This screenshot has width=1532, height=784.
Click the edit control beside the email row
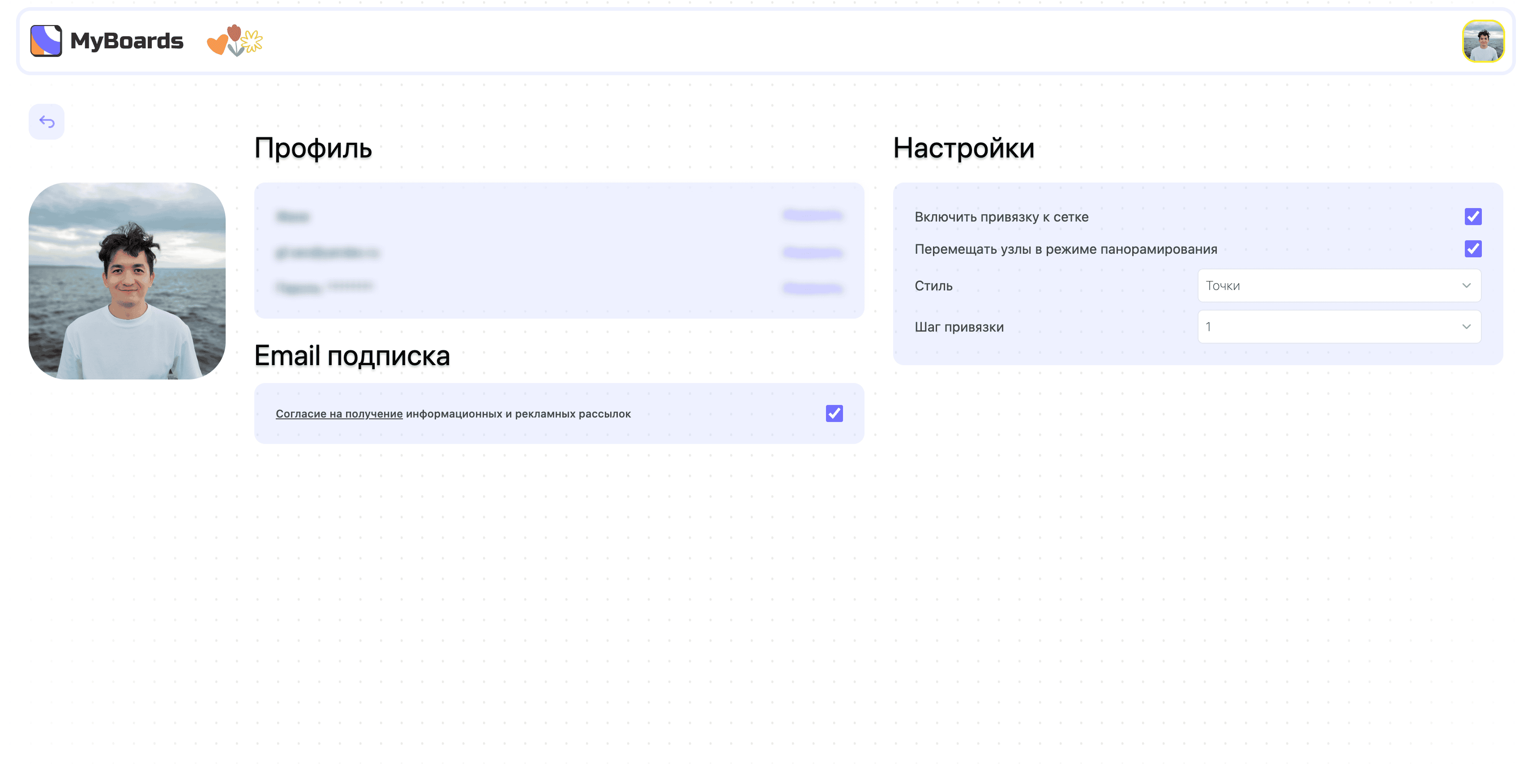pyautogui.click(x=811, y=252)
